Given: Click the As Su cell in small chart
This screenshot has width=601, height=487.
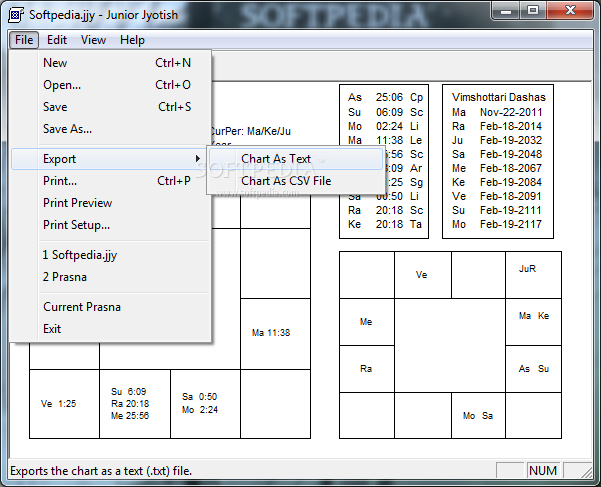Looking at the screenshot, I should tap(534, 369).
